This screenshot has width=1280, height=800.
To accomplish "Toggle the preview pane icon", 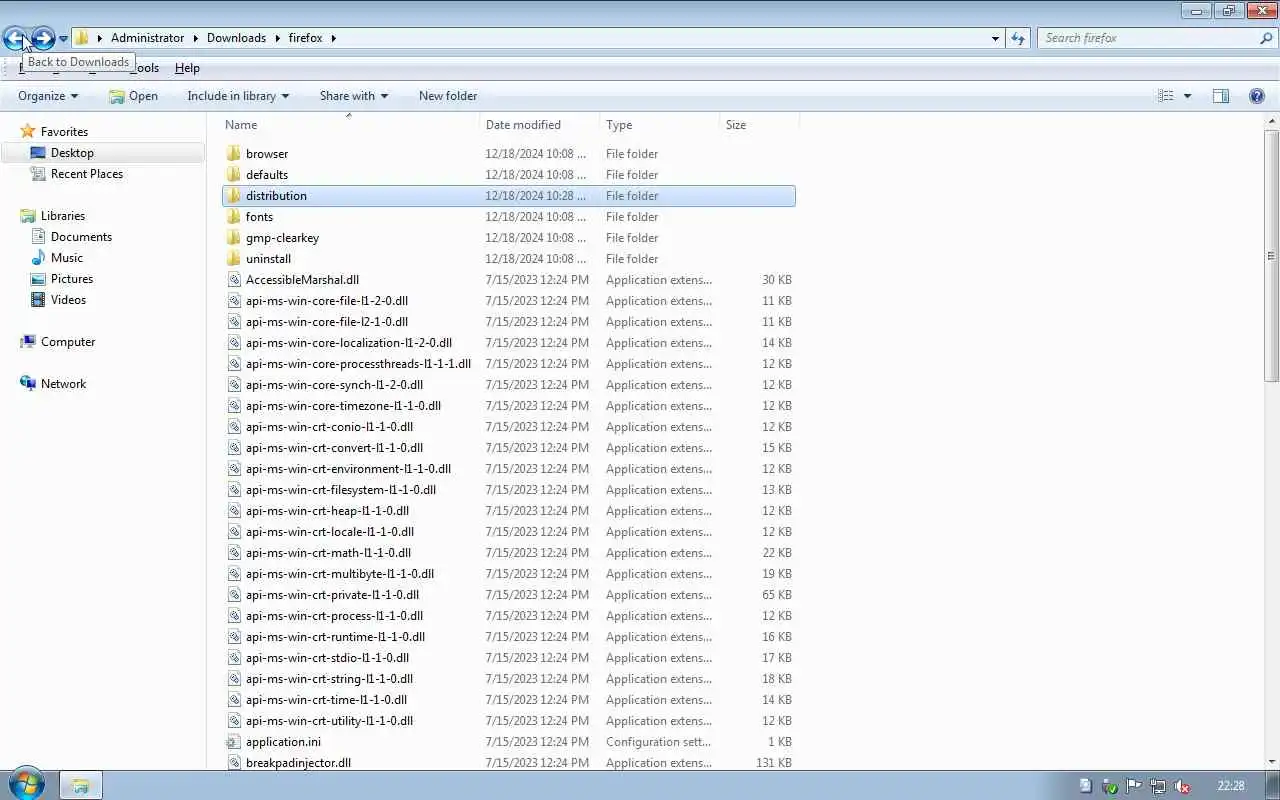I will coord(1221,96).
